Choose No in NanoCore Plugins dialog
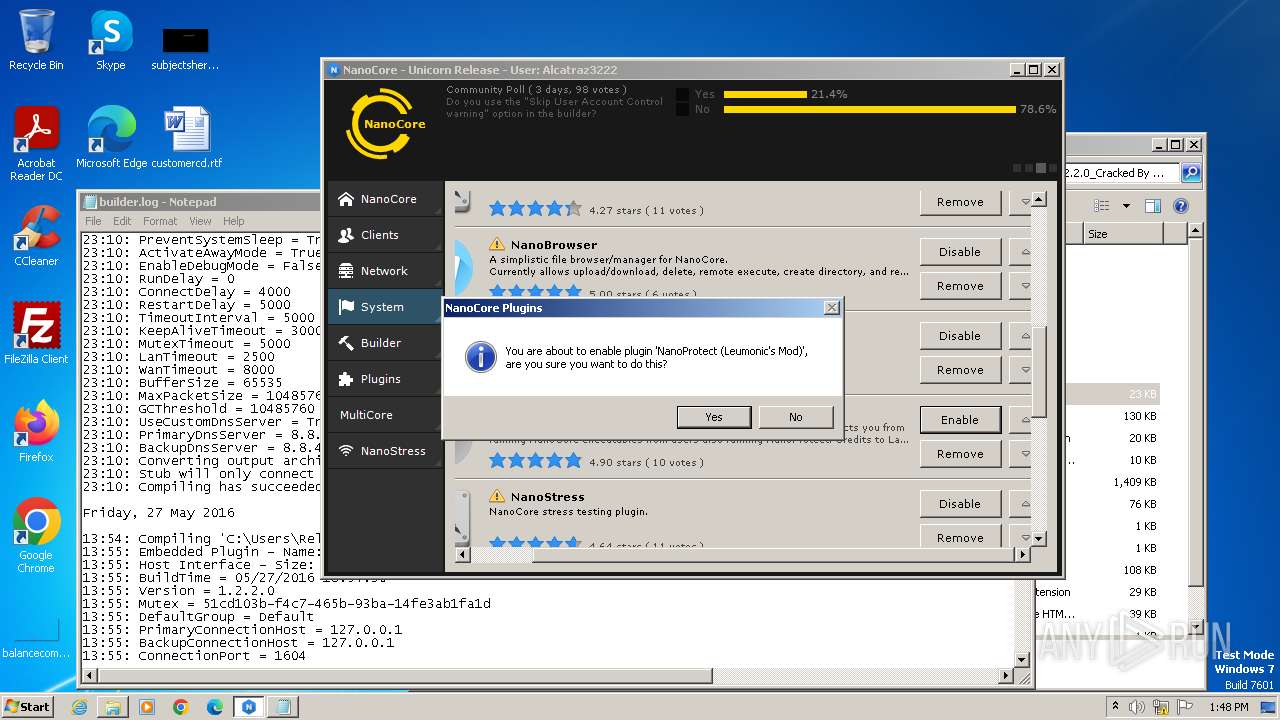The height and width of the screenshot is (720, 1280). pyautogui.click(x=795, y=417)
